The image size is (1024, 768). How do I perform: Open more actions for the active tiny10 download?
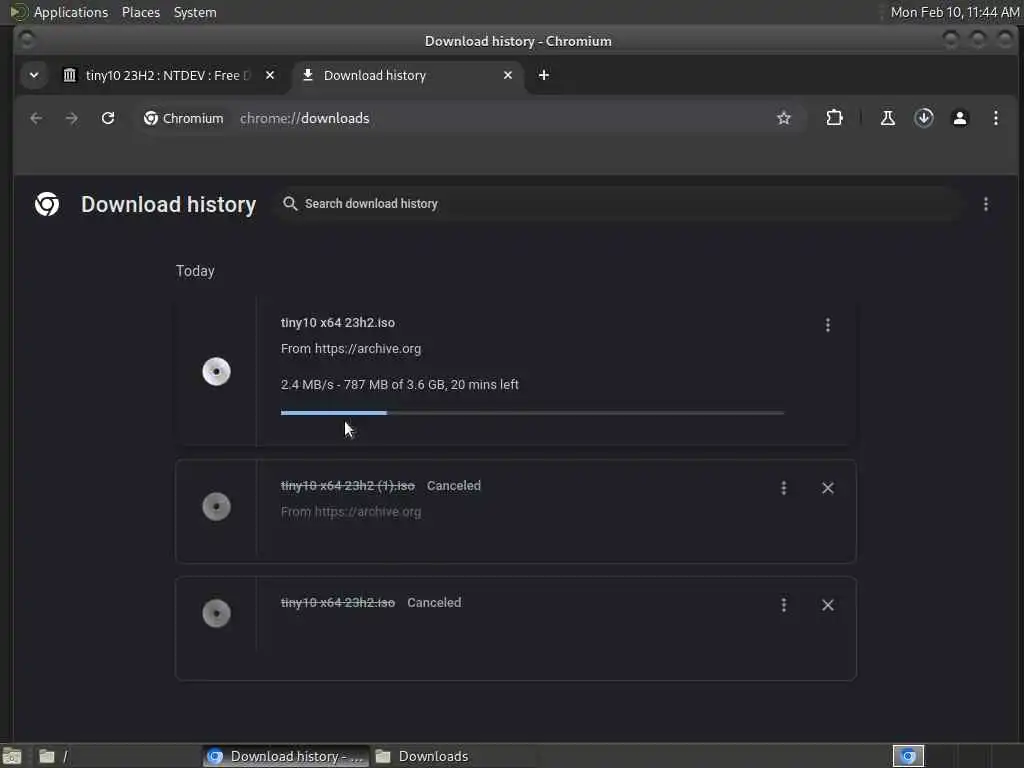[x=827, y=325]
